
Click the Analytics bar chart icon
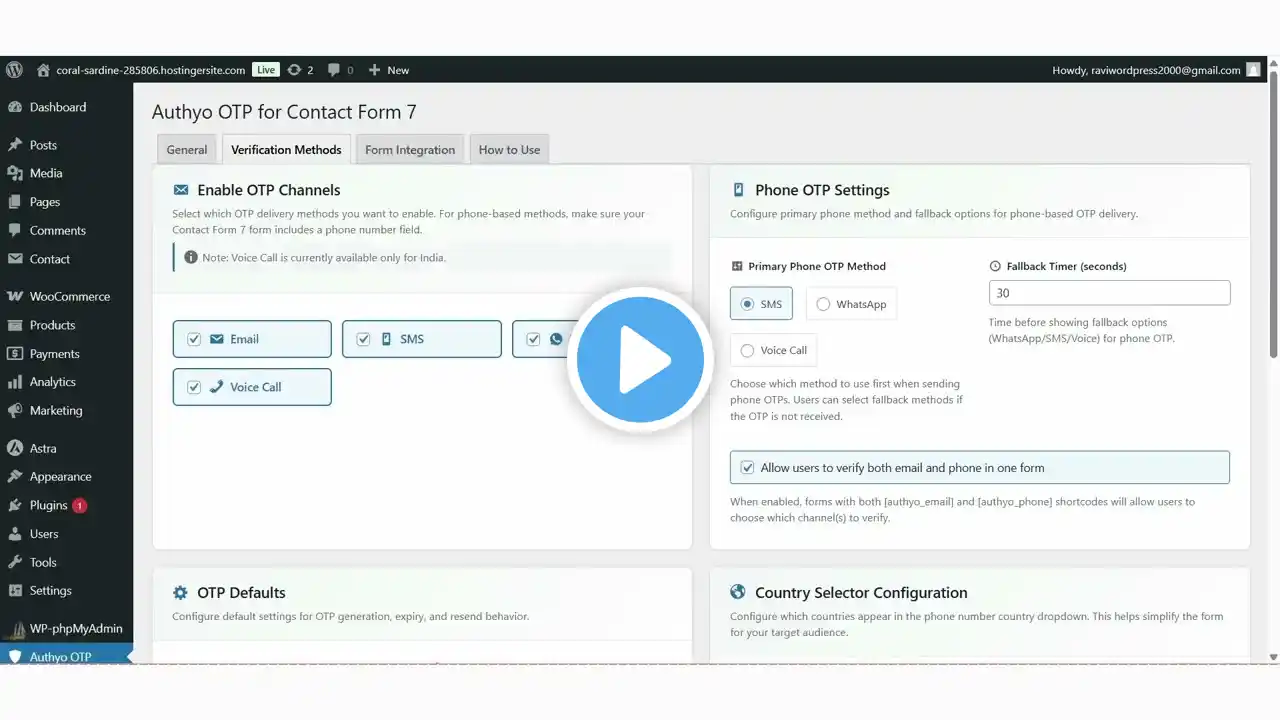click(15, 382)
